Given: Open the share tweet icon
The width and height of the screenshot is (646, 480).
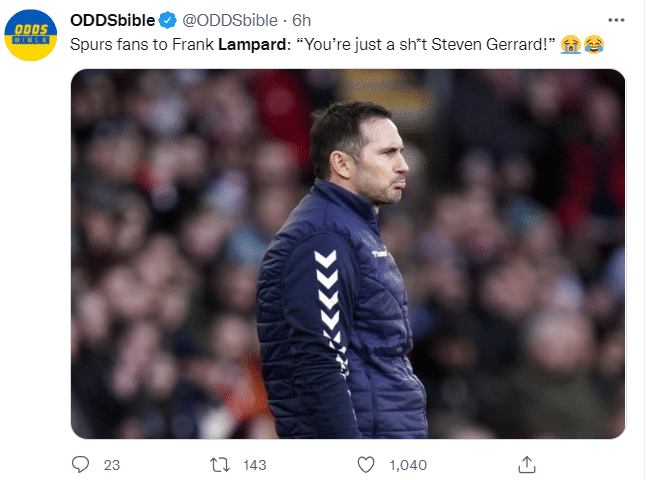Looking at the screenshot, I should [526, 464].
